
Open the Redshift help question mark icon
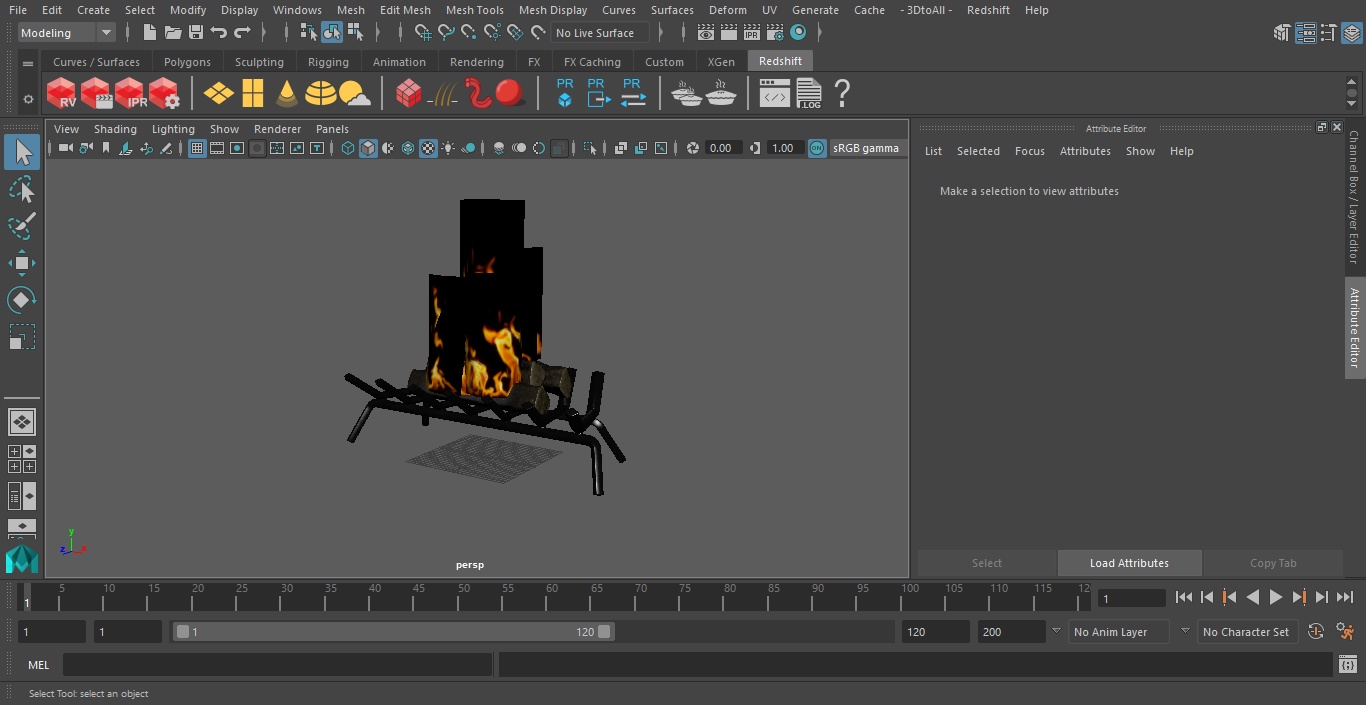coord(842,94)
